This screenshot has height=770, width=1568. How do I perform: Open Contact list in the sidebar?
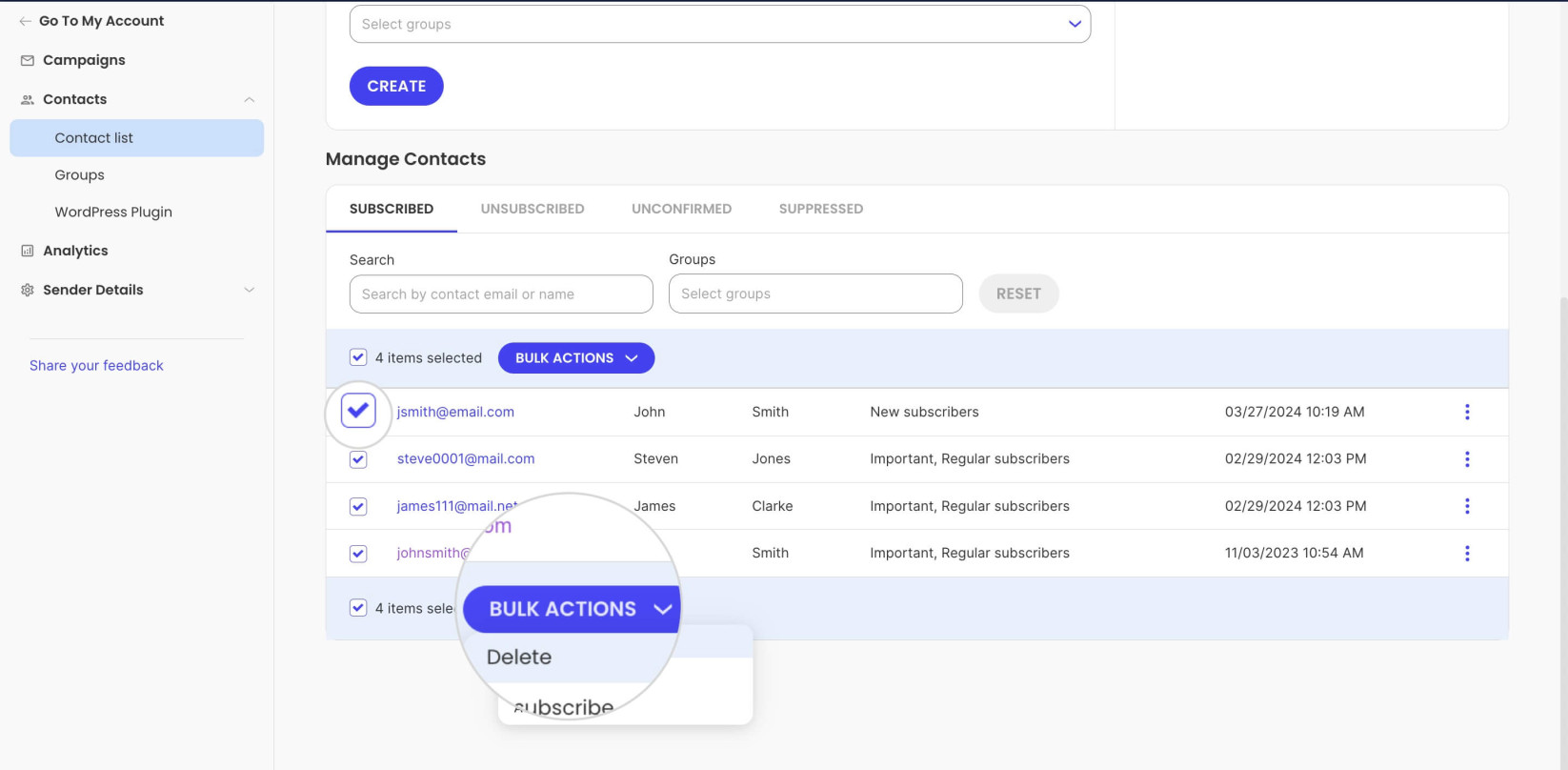click(x=137, y=138)
